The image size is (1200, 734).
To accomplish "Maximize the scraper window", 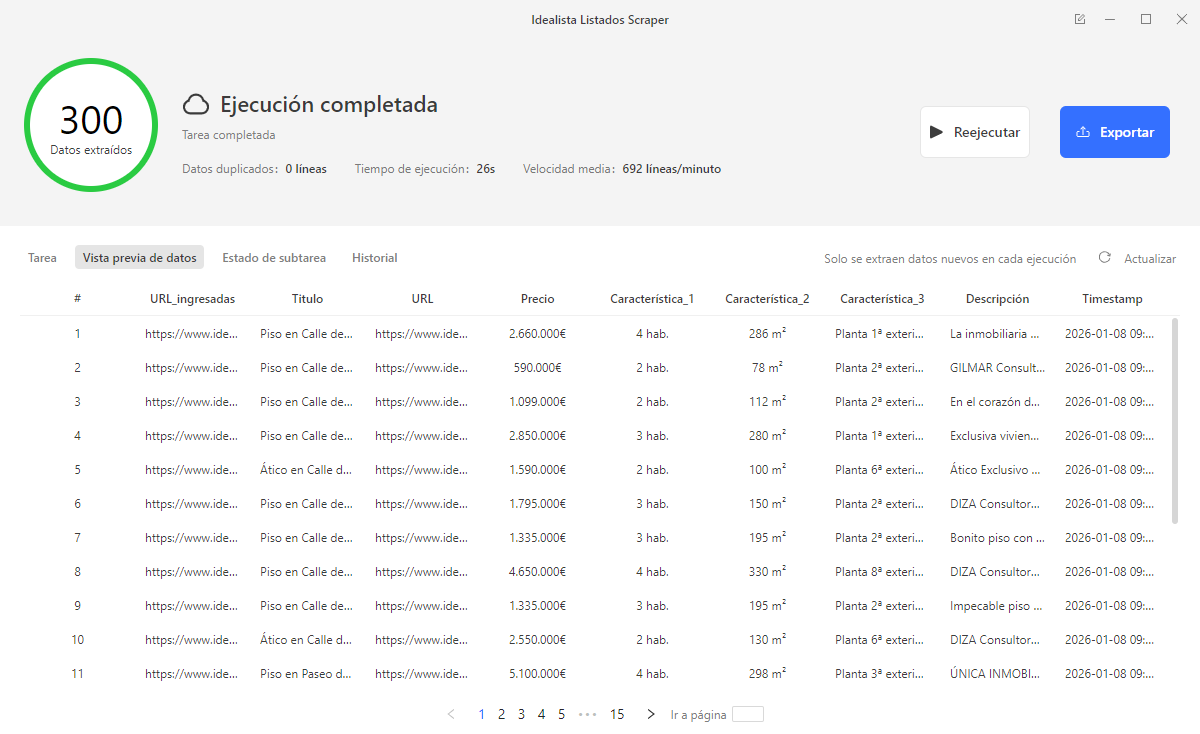I will pyautogui.click(x=1146, y=19).
